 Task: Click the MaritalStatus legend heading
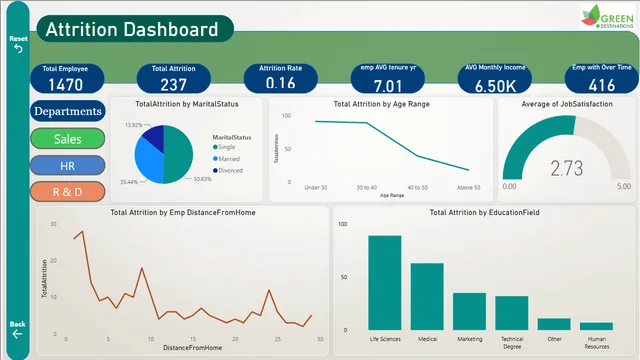coord(232,138)
